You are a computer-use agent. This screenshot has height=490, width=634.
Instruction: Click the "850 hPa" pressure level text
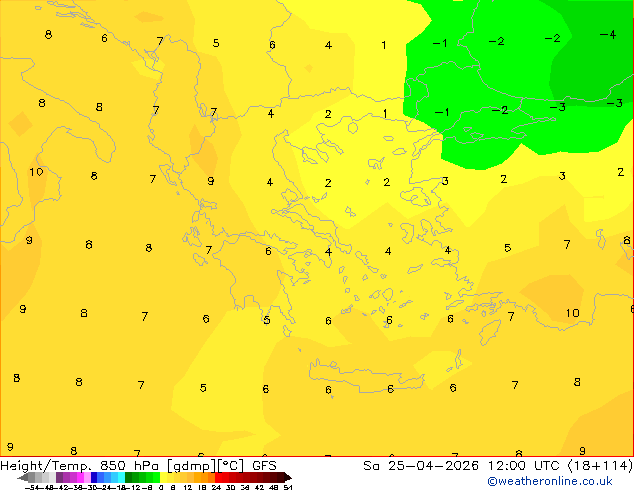(129, 466)
